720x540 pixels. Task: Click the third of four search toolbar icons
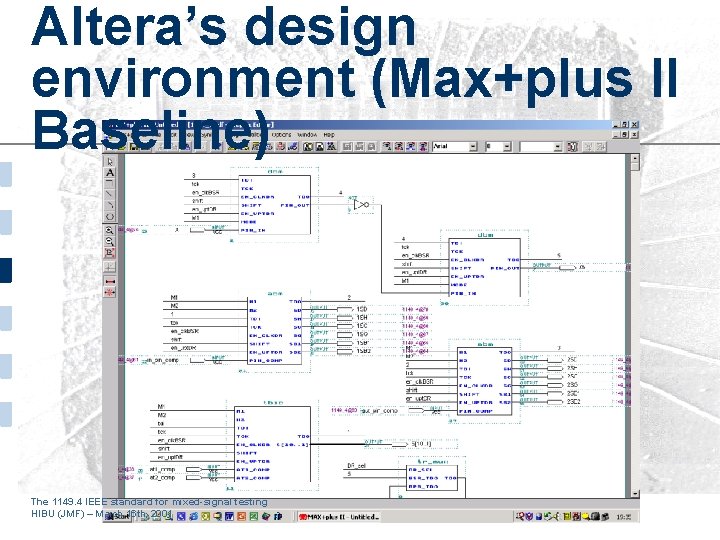pos(411,146)
